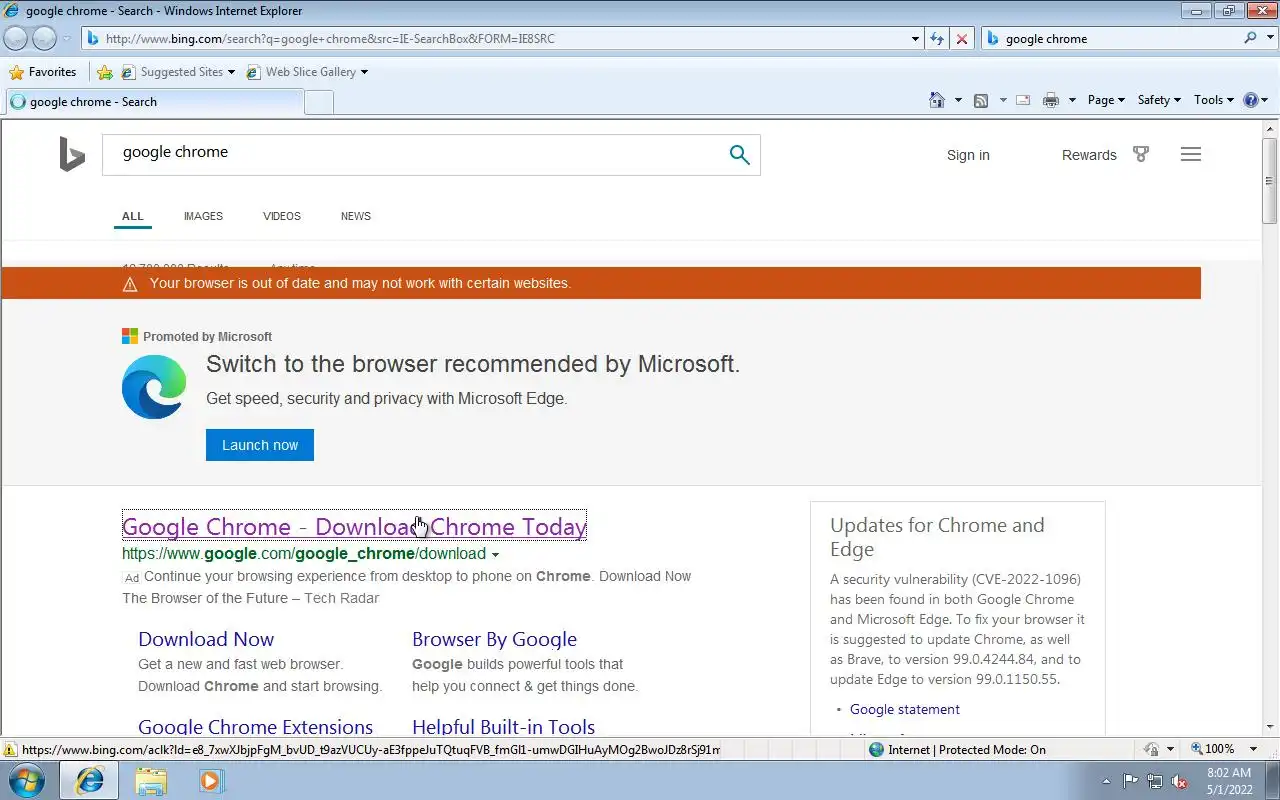Click the muted volume tray icon
The width and height of the screenshot is (1280, 800).
1179,781
